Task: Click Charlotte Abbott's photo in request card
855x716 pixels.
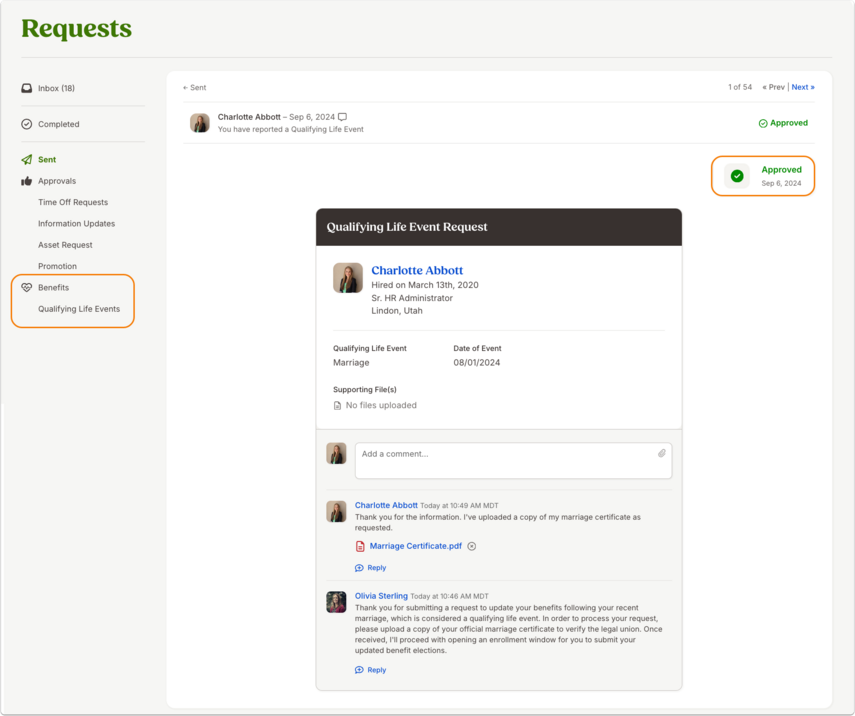Action: pos(348,278)
